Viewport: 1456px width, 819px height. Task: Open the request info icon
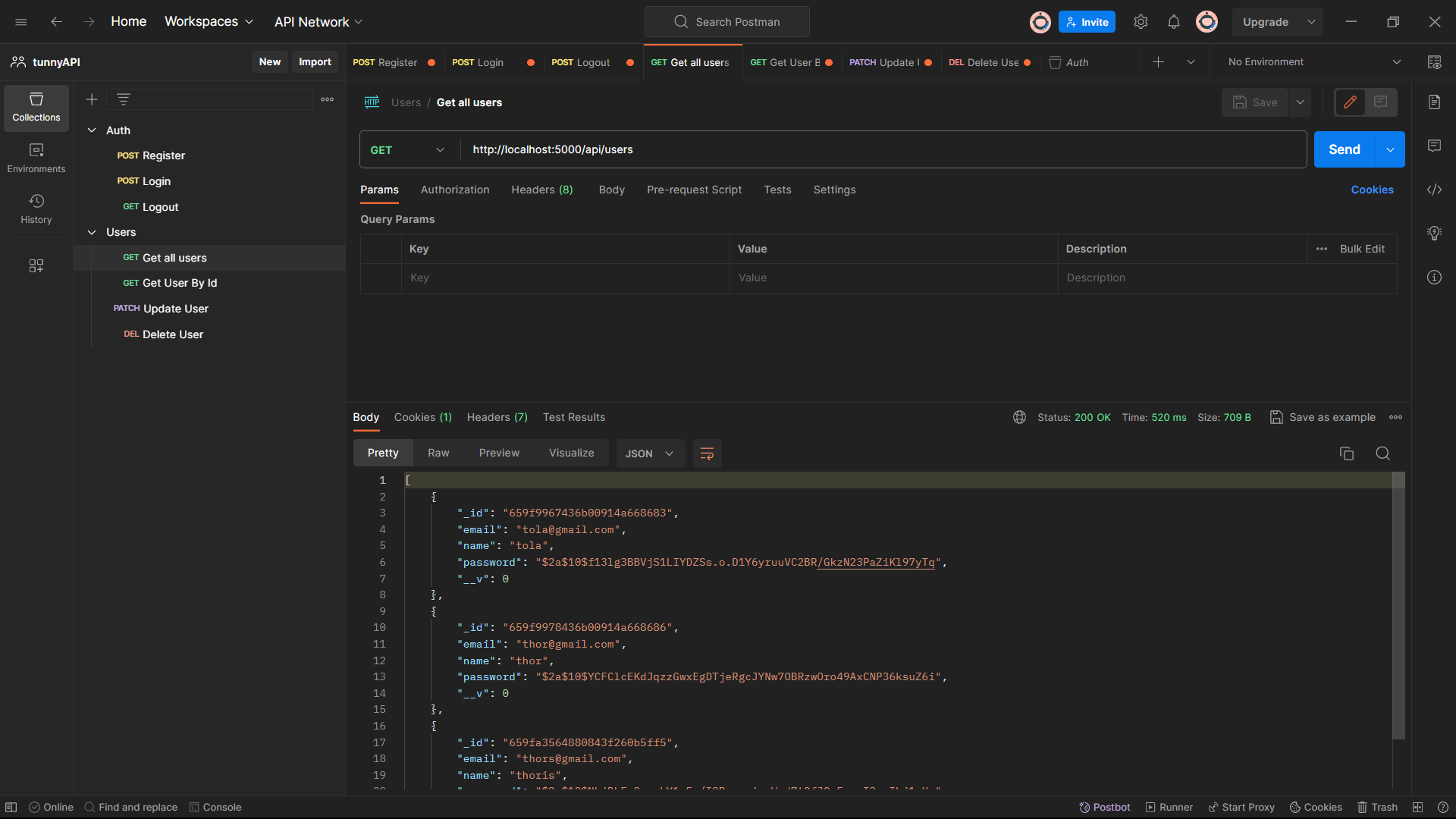click(1434, 278)
